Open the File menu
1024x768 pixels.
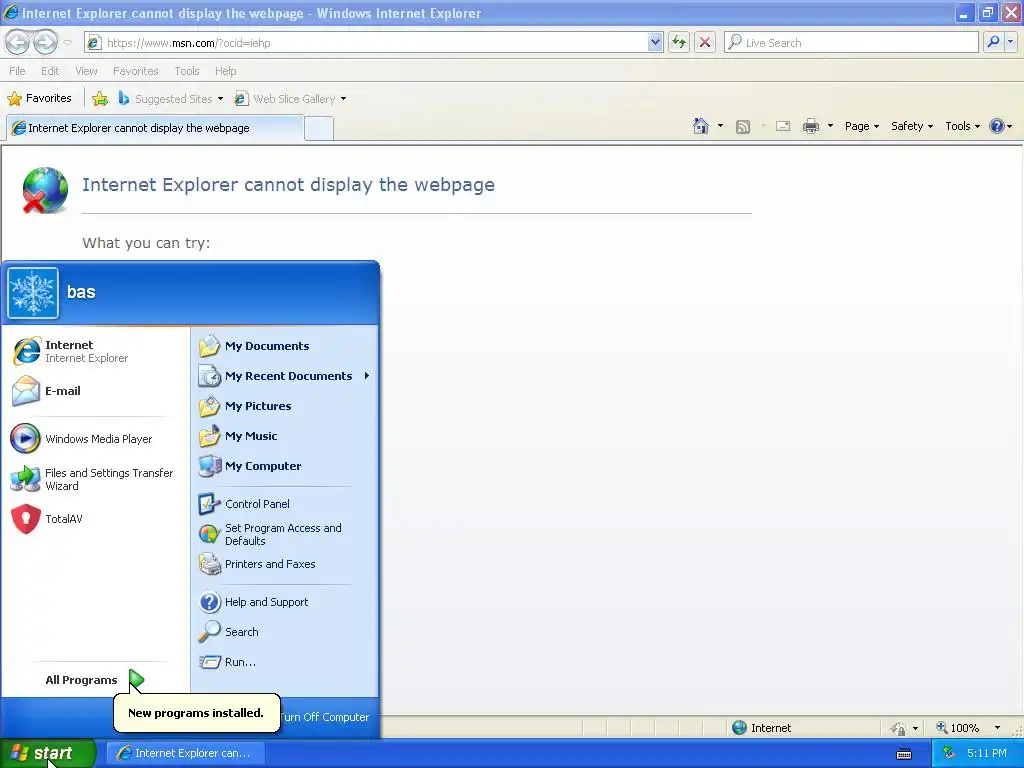tap(18, 71)
